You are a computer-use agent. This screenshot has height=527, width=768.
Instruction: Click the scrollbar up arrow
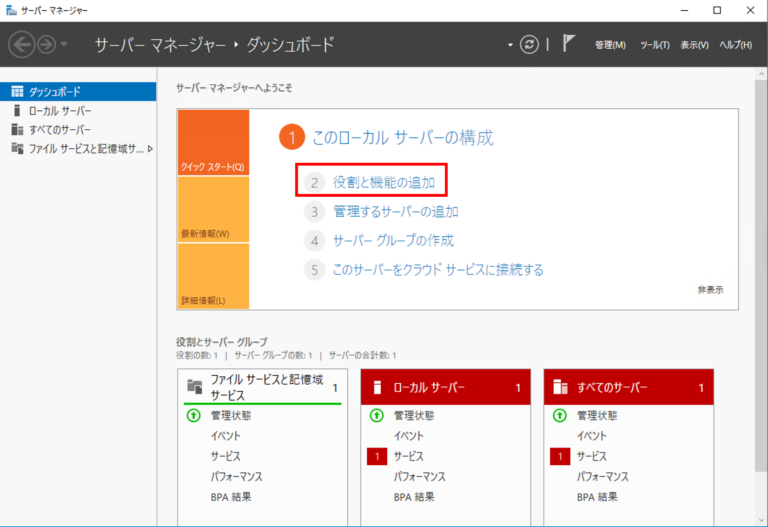[761, 74]
